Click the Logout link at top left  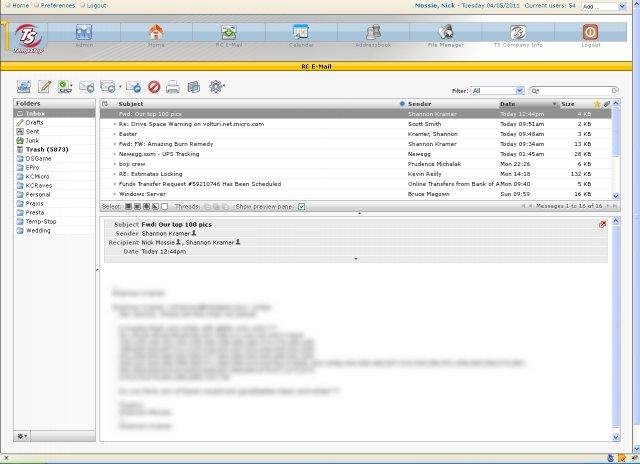96,5
